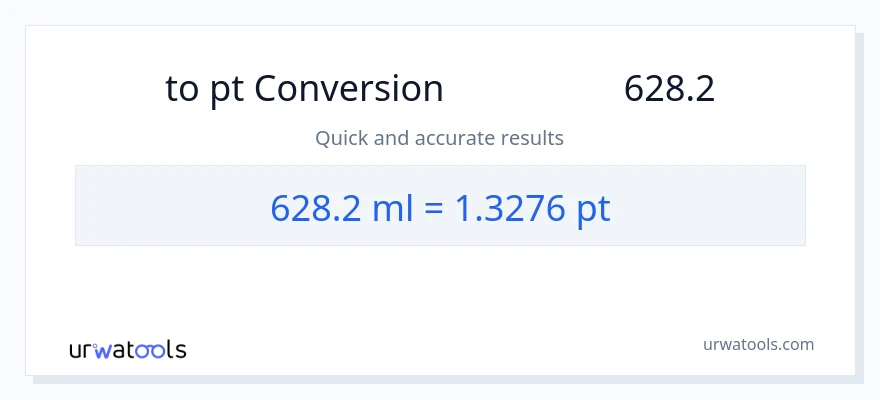The image size is (880, 400).
Task: Open the urwatools.com link
Action: click(x=758, y=344)
